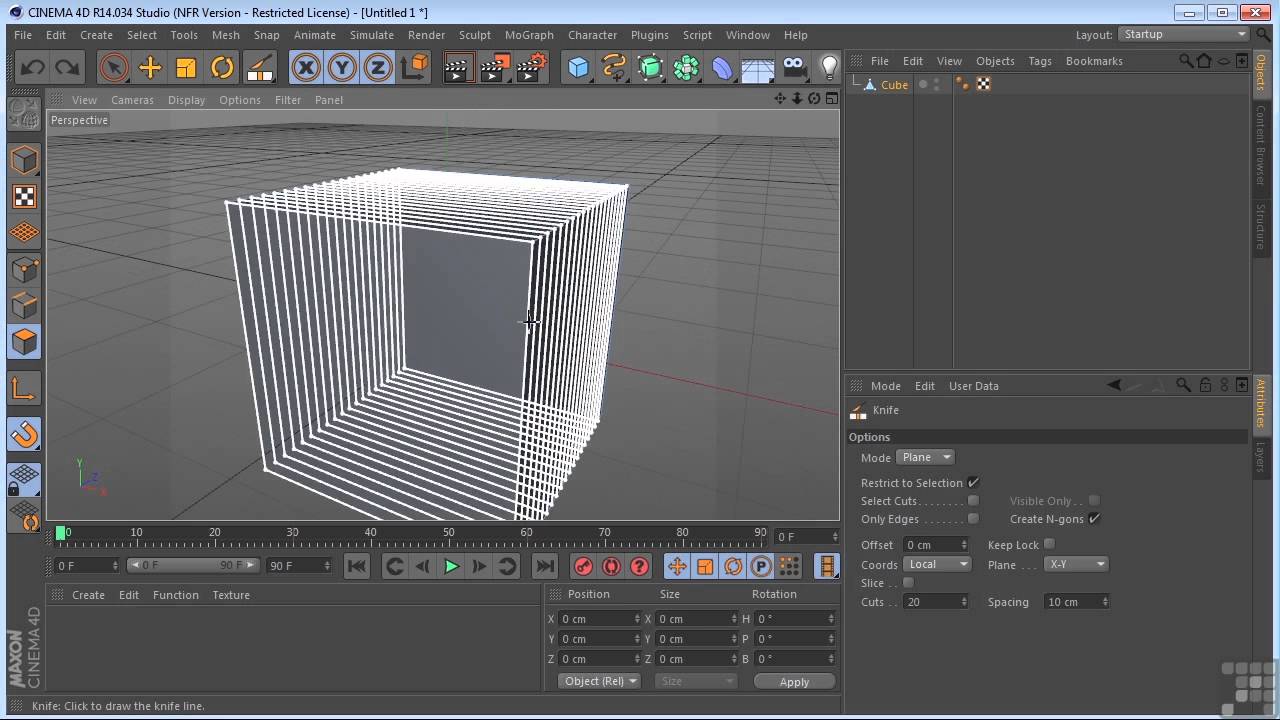This screenshot has width=1280, height=720.
Task: Open the deformer objects icon
Action: coord(722,67)
